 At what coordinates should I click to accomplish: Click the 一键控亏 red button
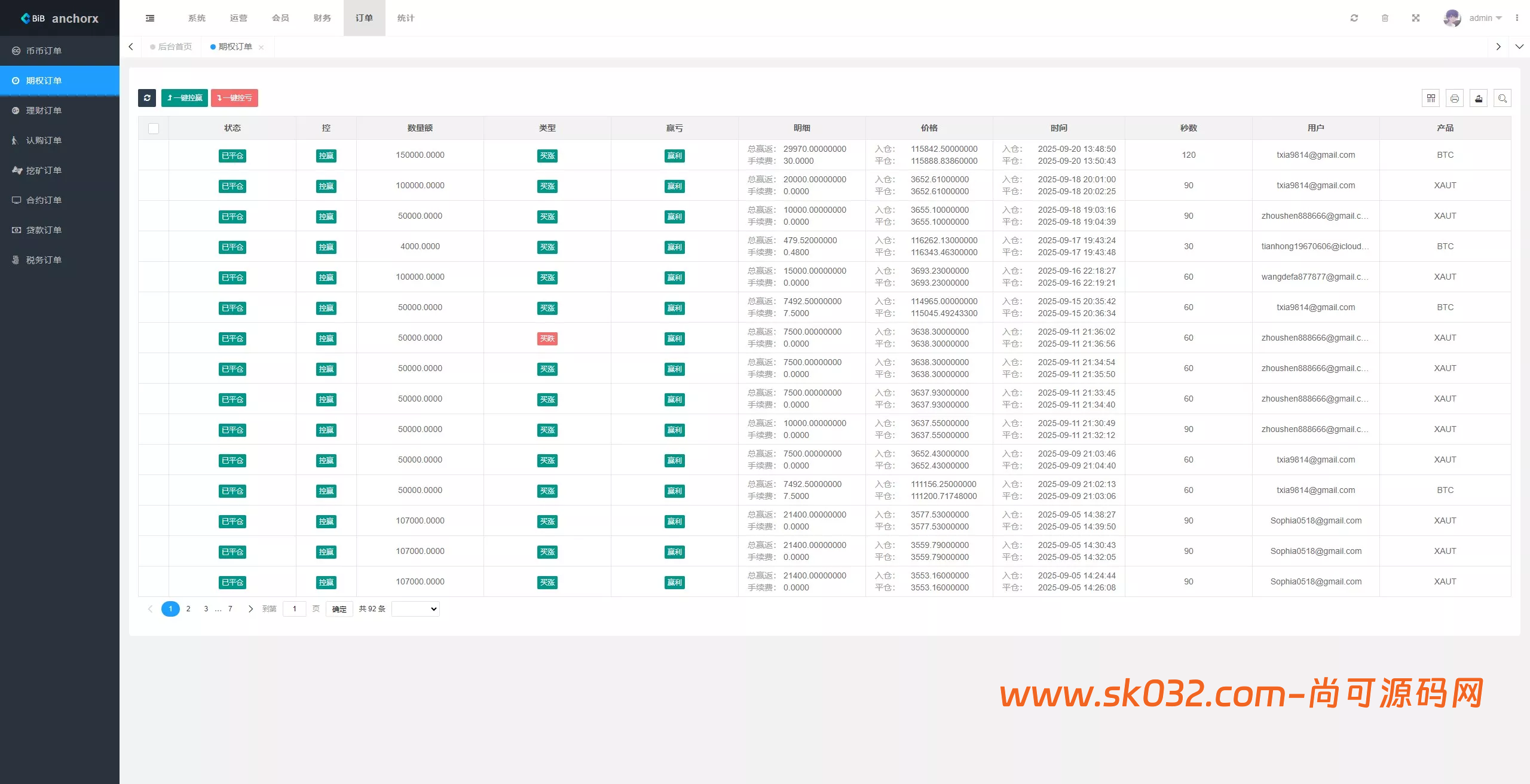click(234, 98)
